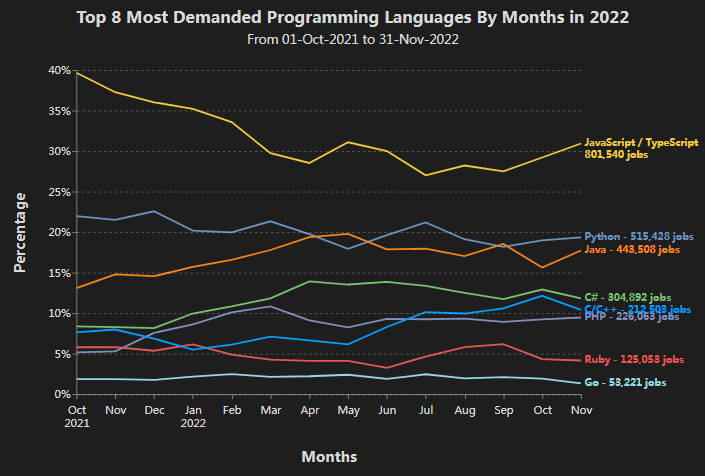Click the Percentage y-axis title
Viewport: 705px width, 476px height.
tap(20, 232)
